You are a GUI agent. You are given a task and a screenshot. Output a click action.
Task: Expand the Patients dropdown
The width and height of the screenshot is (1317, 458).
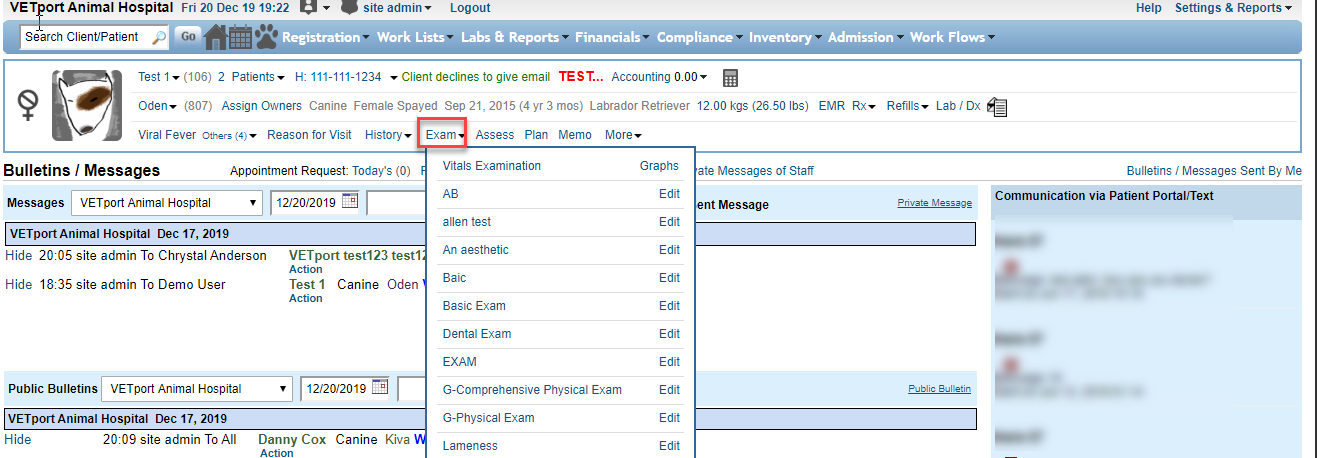click(x=258, y=77)
